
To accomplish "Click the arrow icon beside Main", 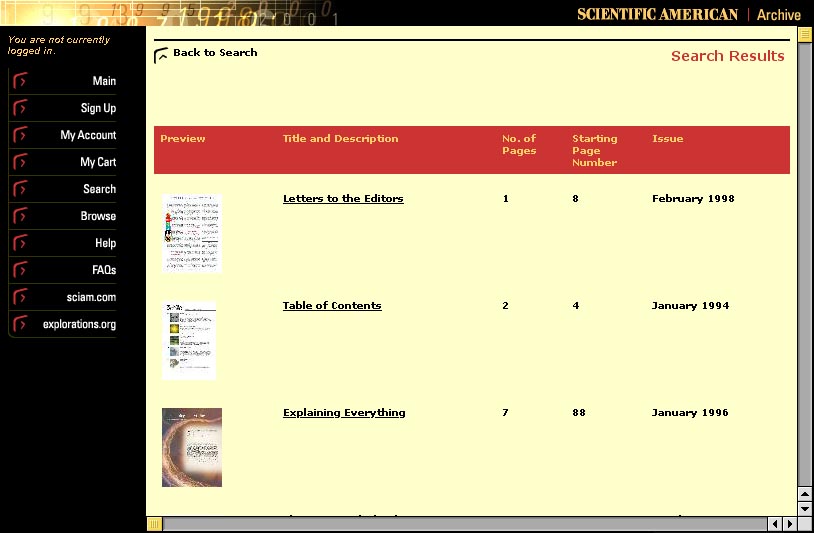I will tap(20, 81).
